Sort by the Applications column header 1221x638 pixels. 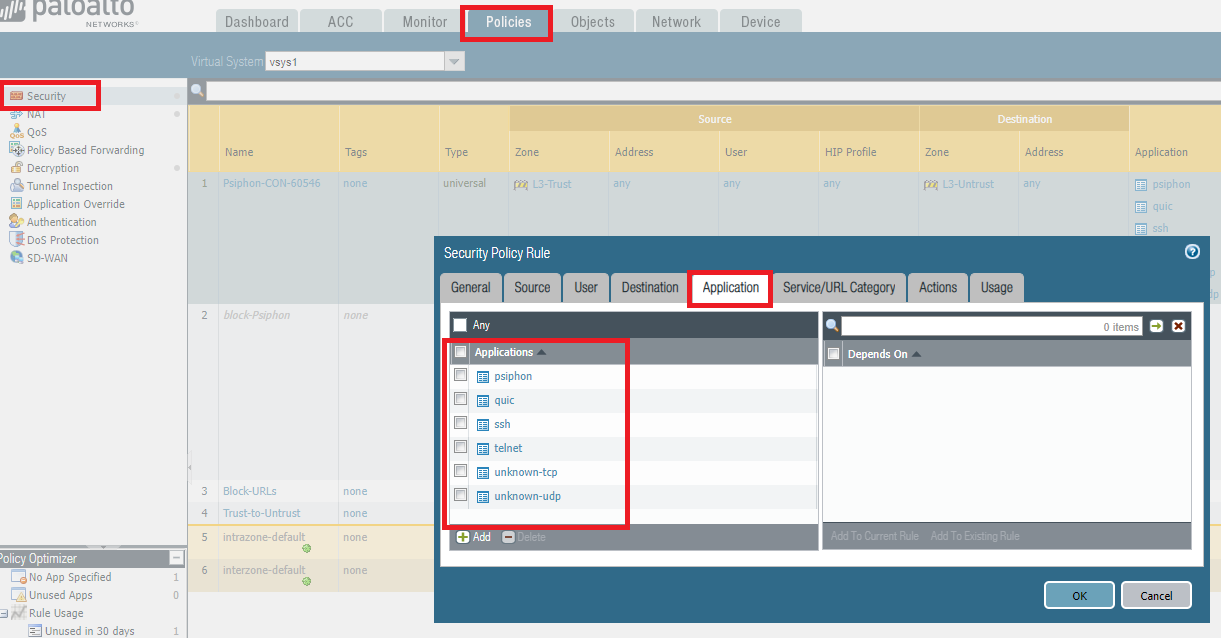click(x=504, y=352)
